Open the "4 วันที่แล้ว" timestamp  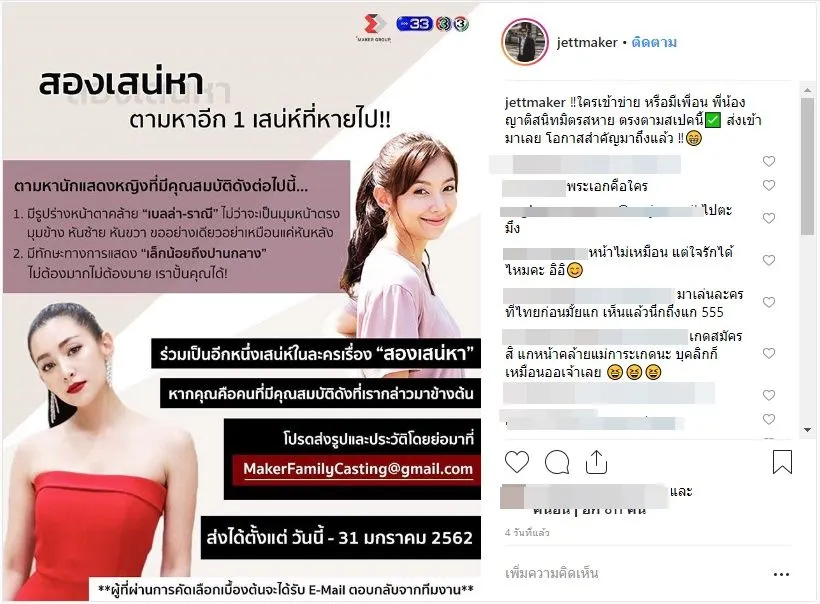pyautogui.click(x=527, y=532)
